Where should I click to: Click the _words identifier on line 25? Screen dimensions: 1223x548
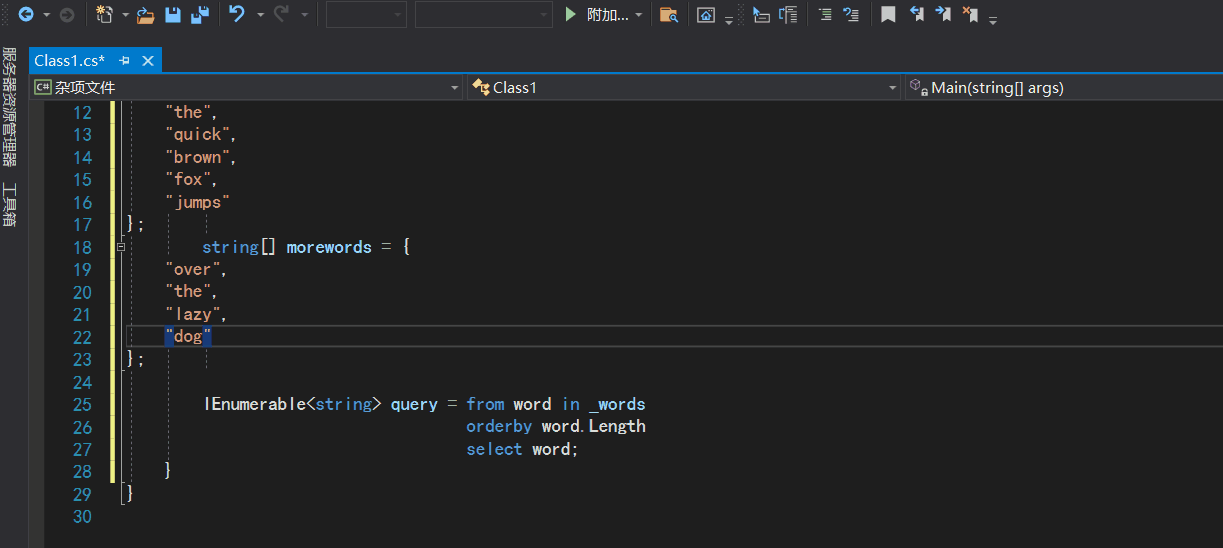coord(617,404)
